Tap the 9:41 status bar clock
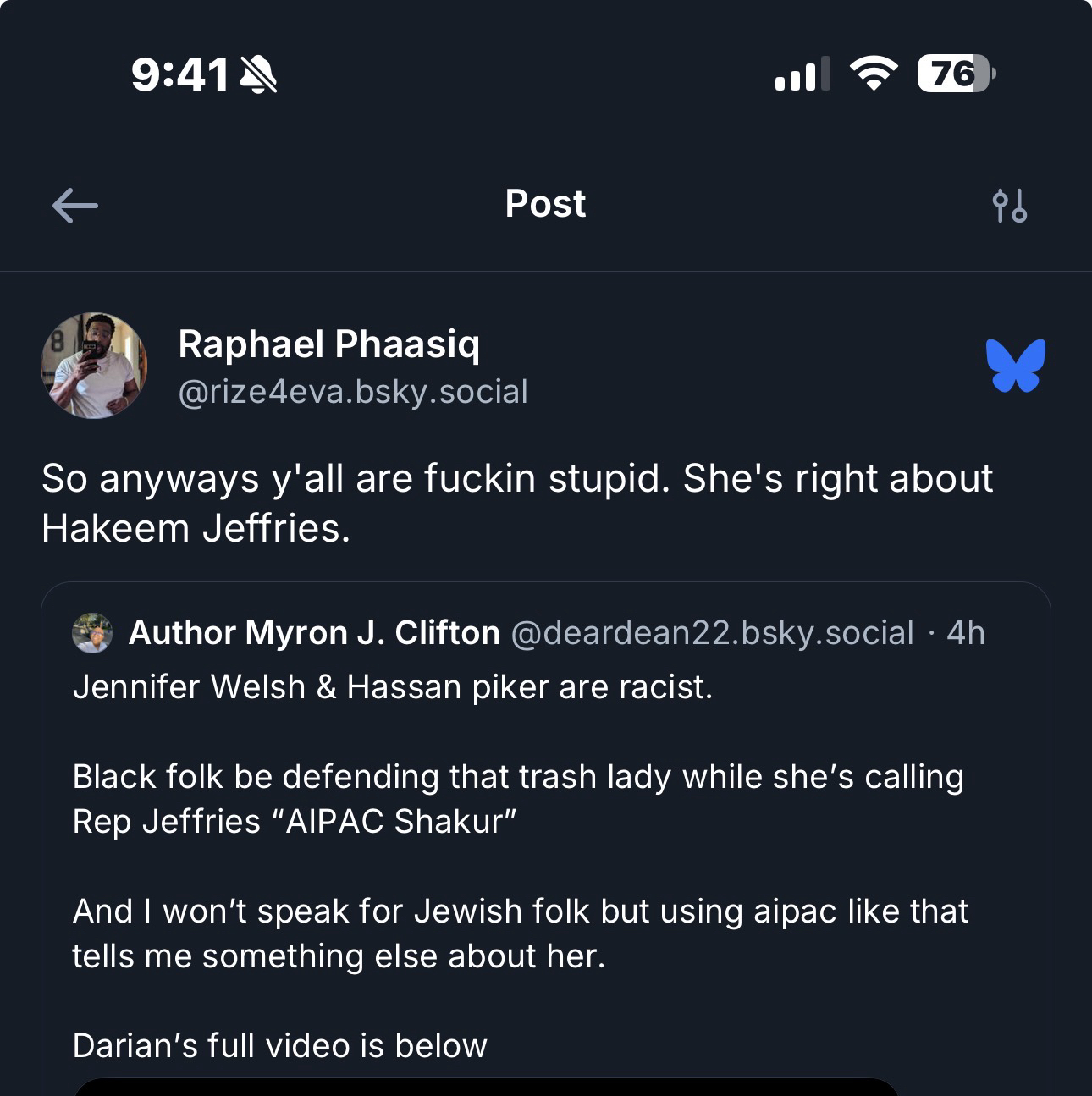The image size is (1092, 1096). [180, 75]
